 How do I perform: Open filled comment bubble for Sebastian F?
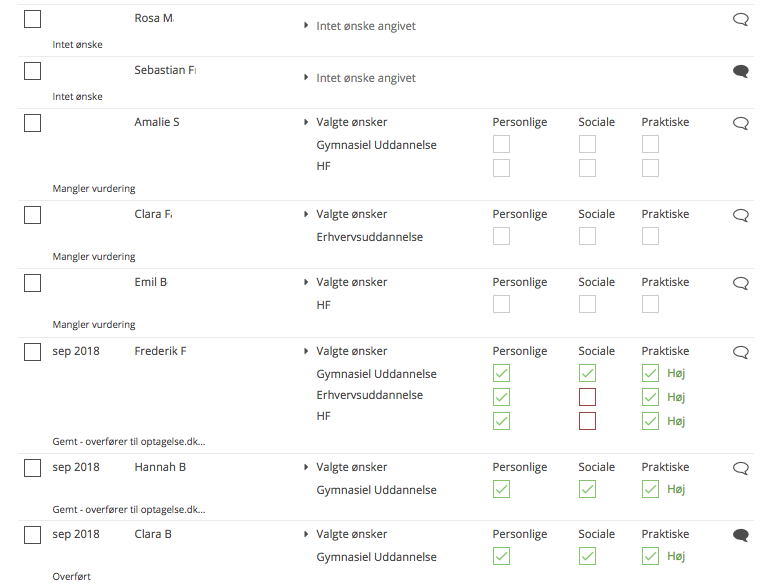coord(740,71)
